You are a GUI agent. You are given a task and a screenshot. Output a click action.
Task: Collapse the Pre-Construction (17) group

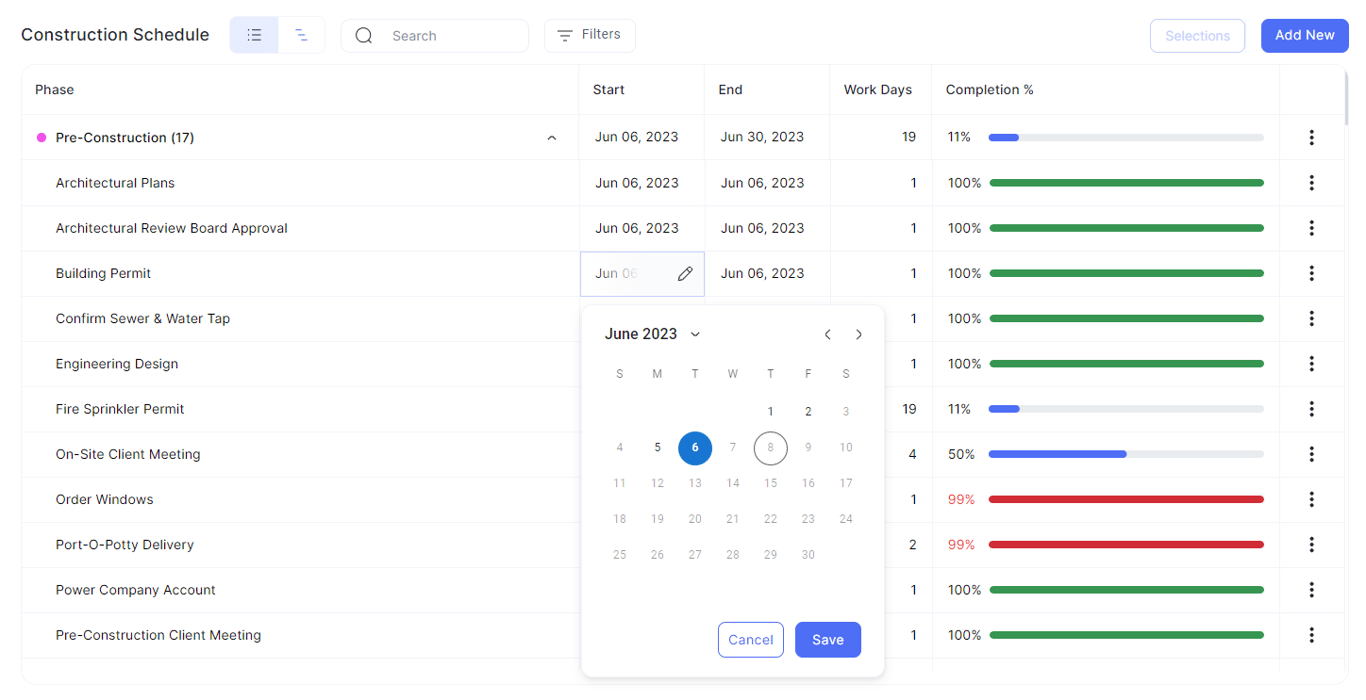pos(552,138)
